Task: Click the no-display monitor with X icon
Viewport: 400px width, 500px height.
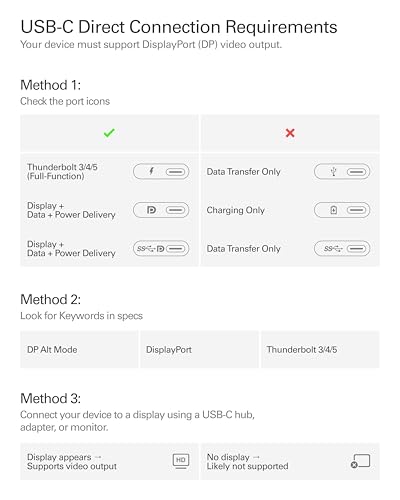Action: pos(360,461)
